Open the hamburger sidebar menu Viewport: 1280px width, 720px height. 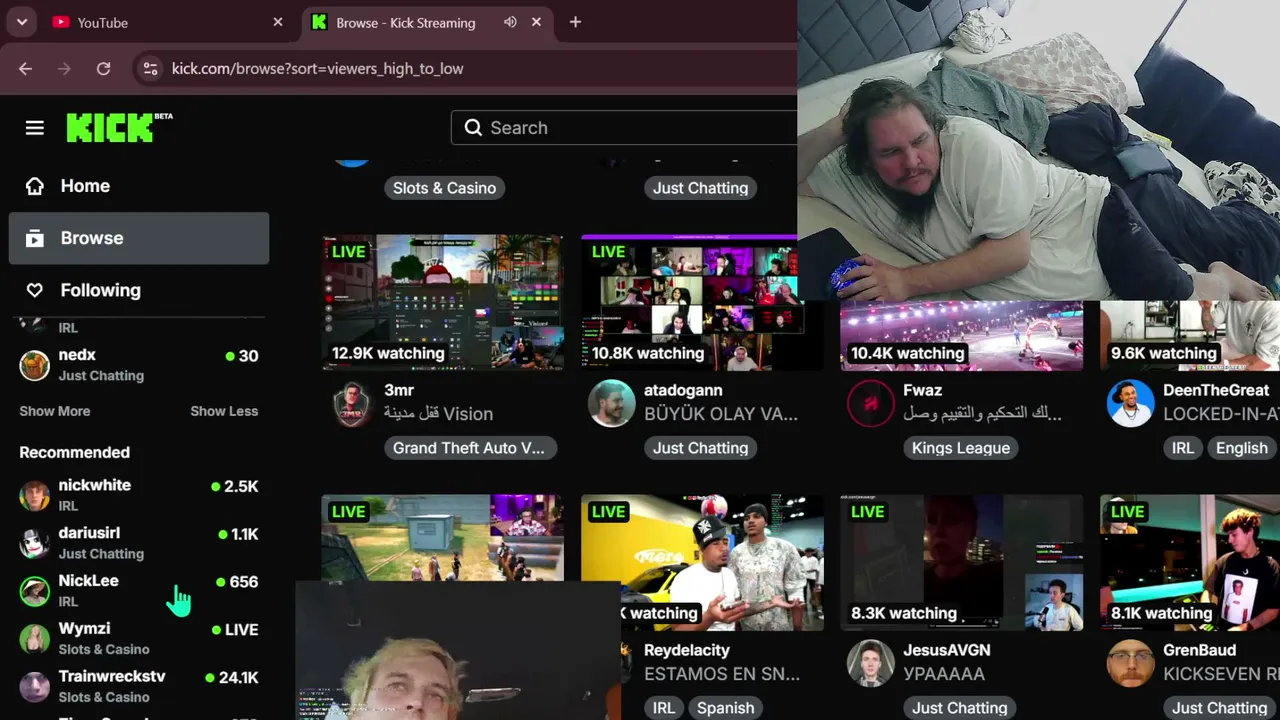35,128
